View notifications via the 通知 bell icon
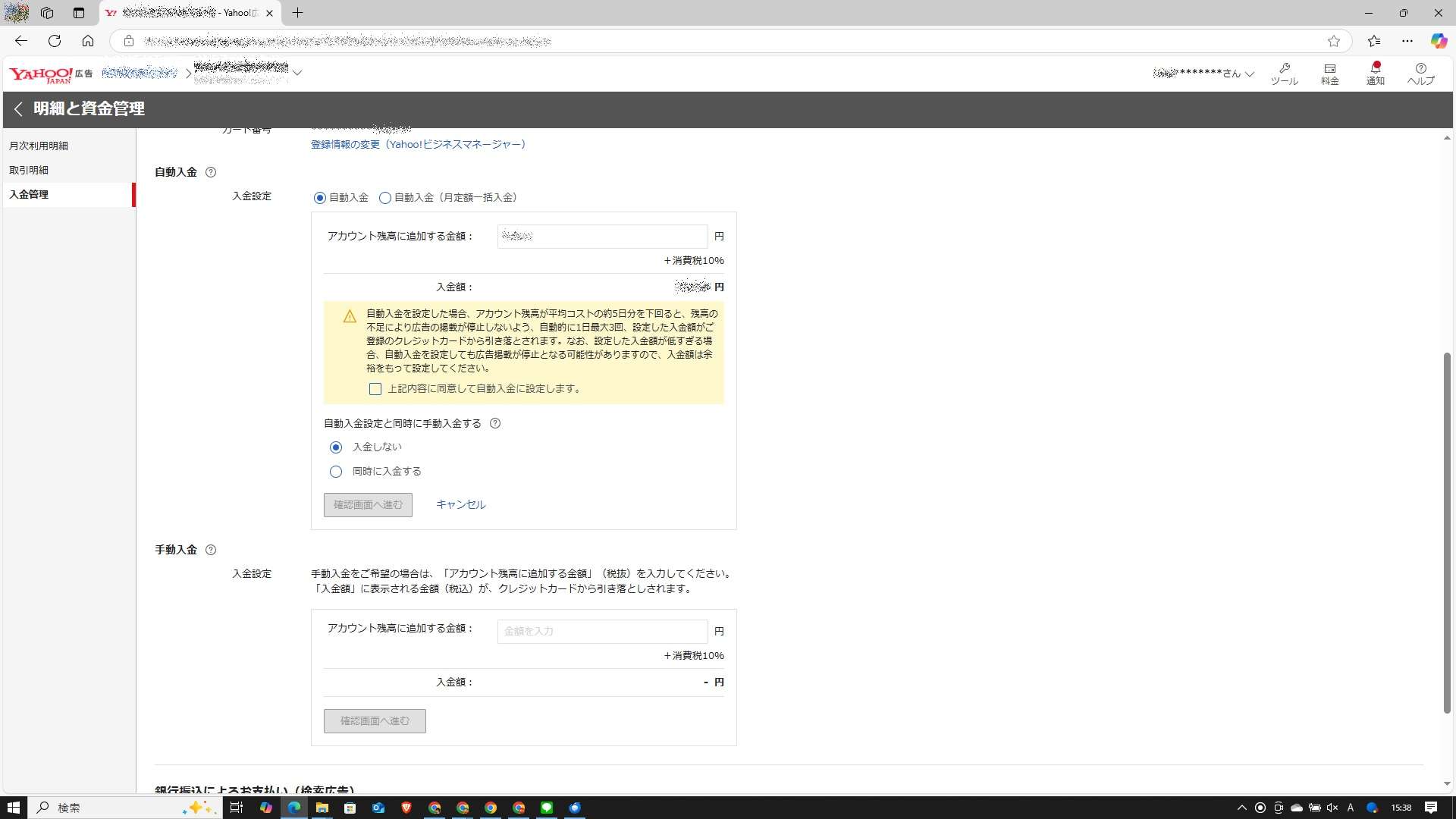 1375,73
